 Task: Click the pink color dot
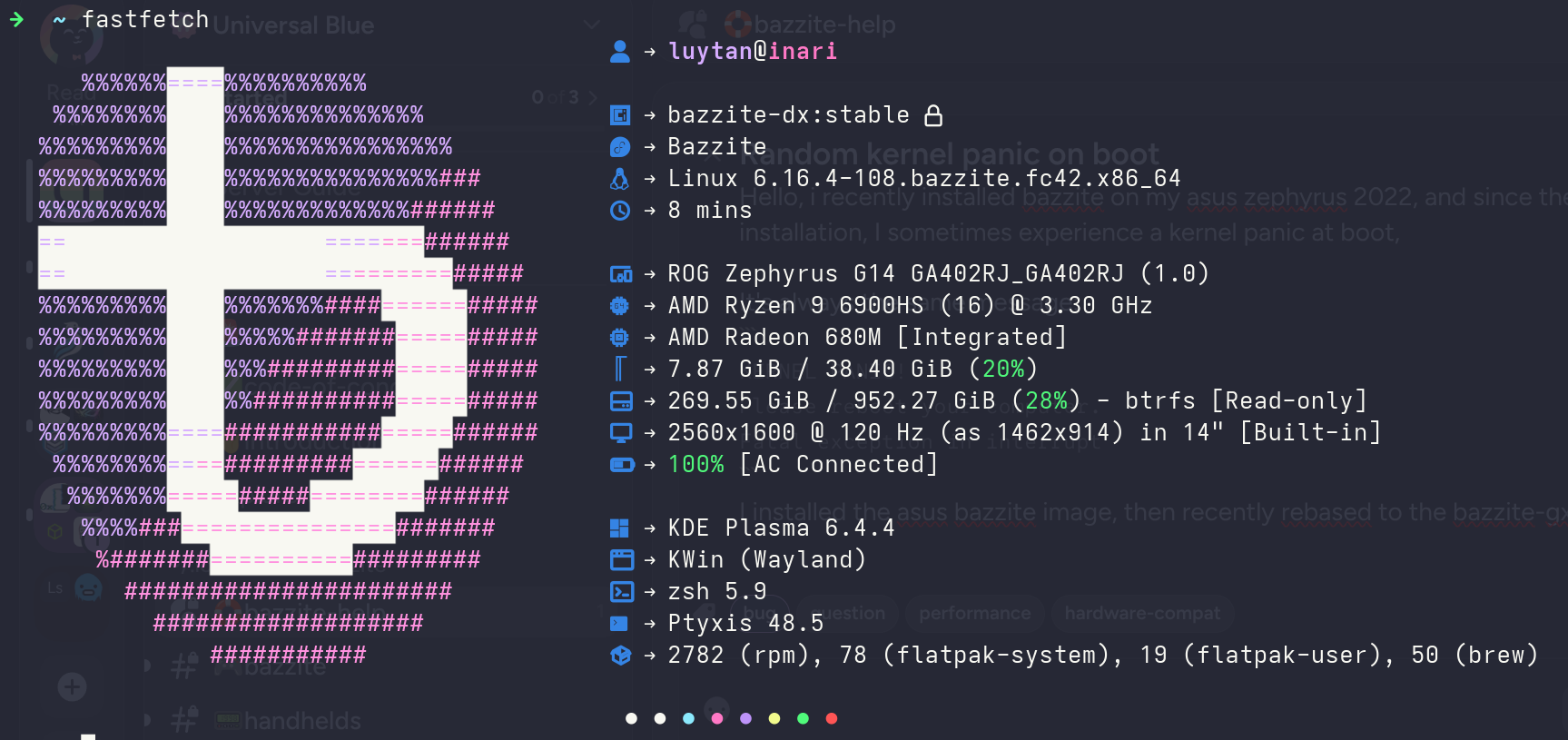717,718
